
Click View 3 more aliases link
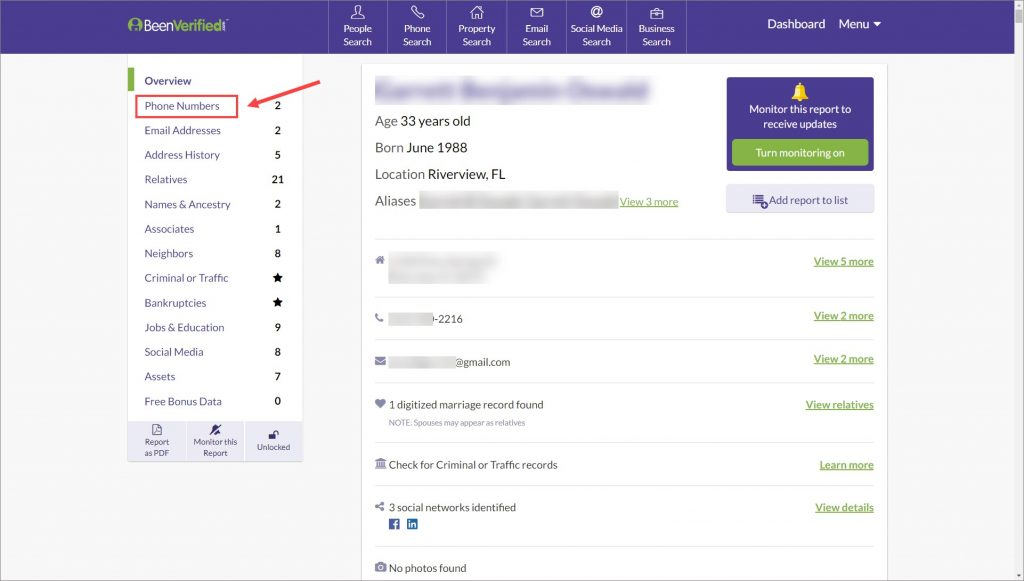point(648,202)
